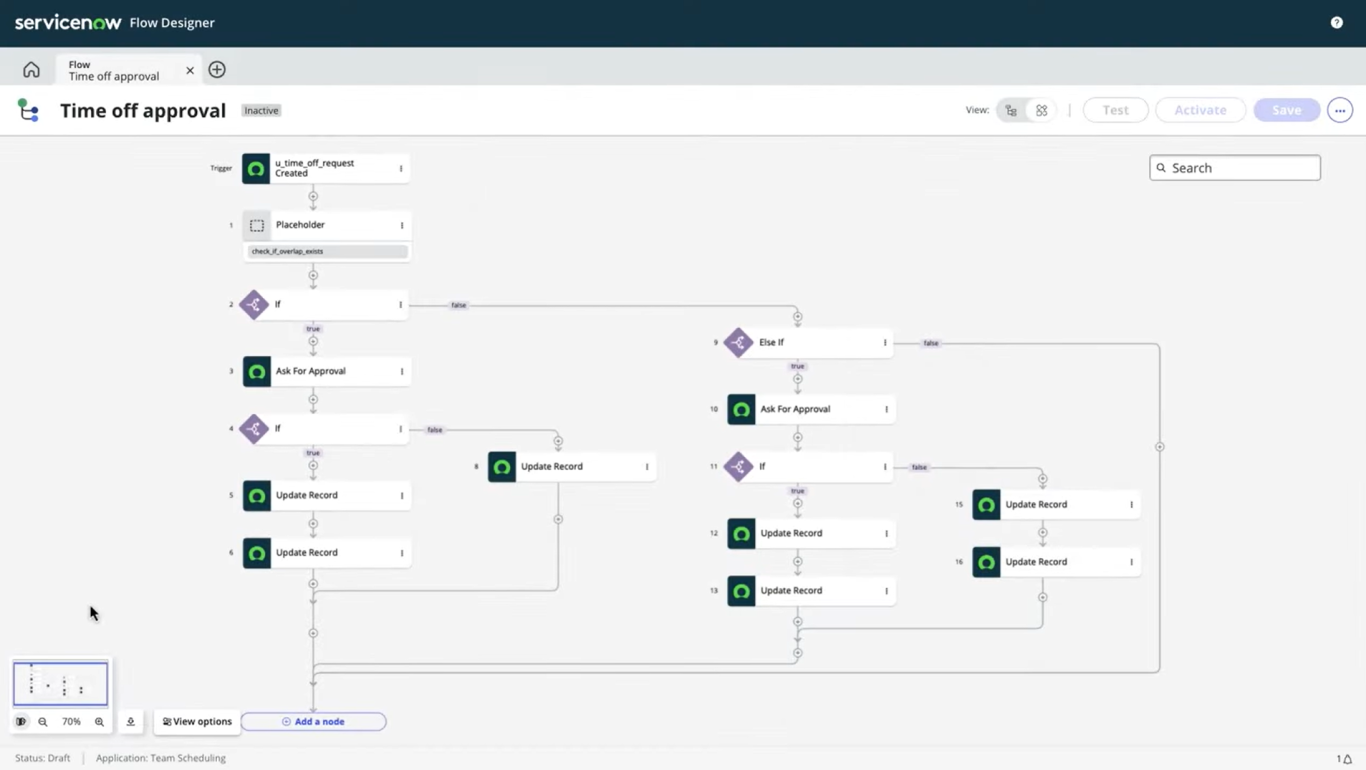Select the If diamond icon at step 4
1366x770 pixels.
[x=254, y=429]
